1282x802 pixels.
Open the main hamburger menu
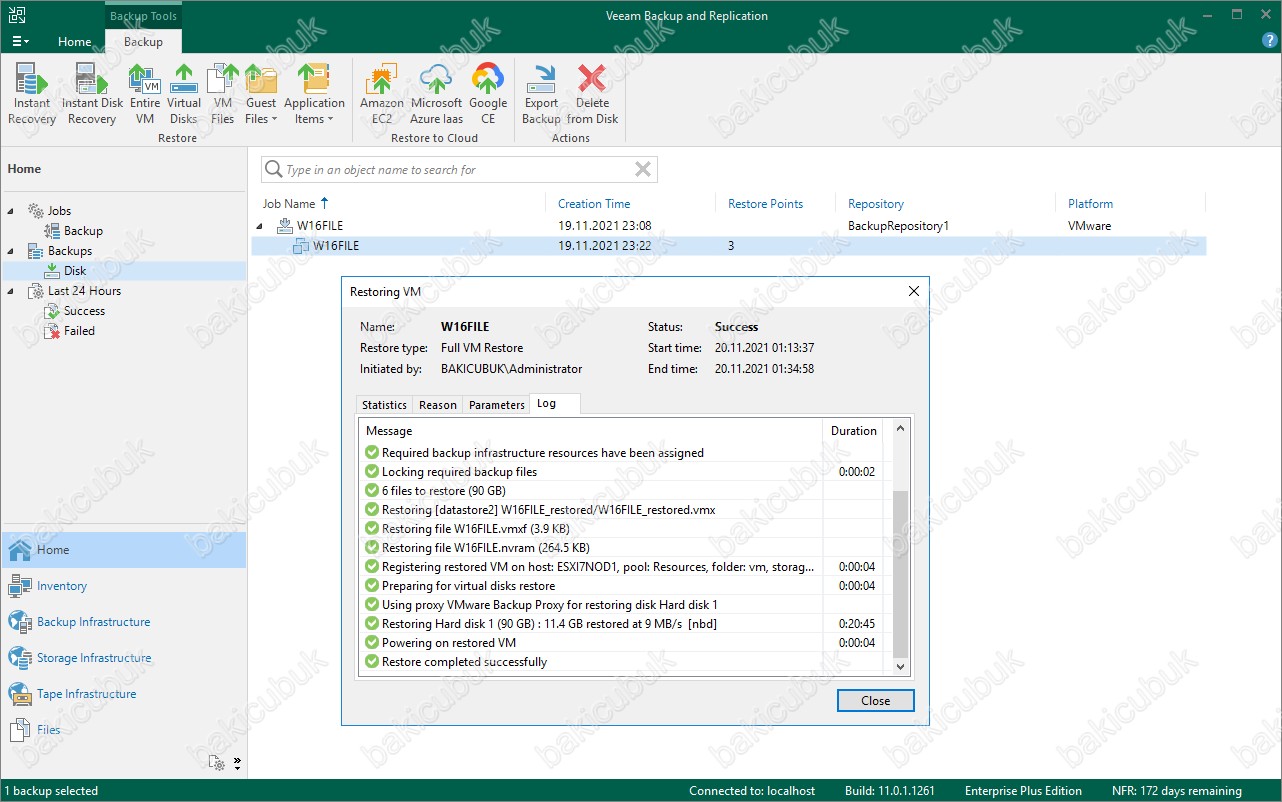click(x=20, y=41)
